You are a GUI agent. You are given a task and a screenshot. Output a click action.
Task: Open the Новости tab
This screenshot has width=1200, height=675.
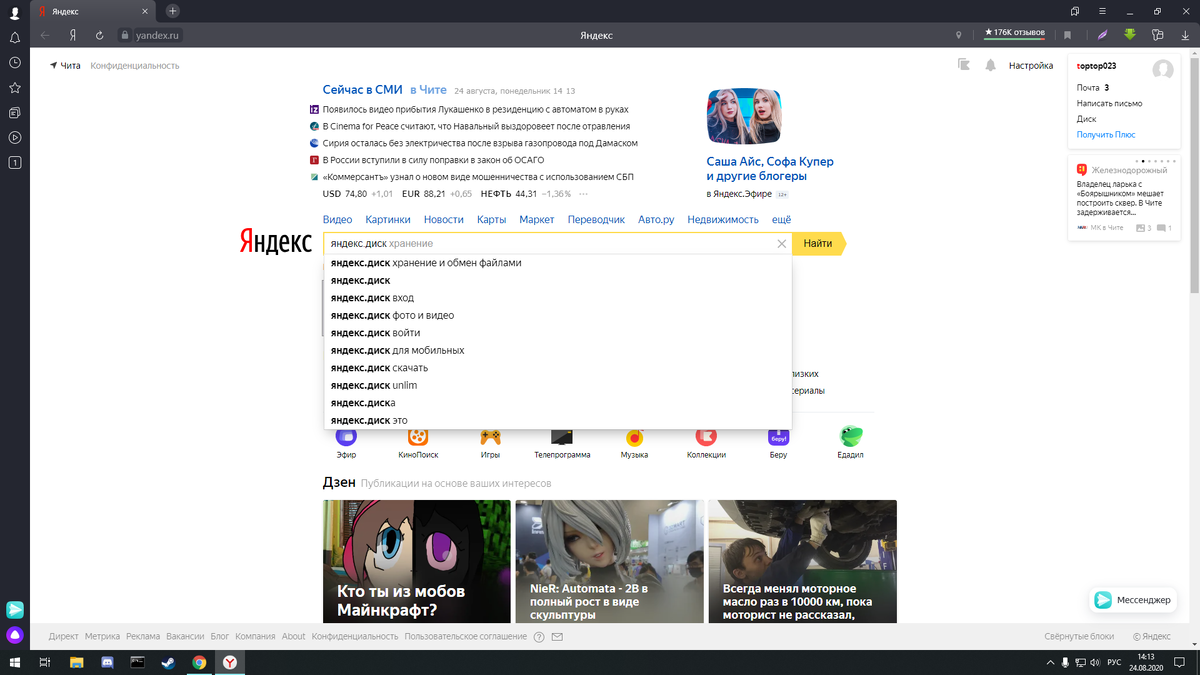(443, 219)
